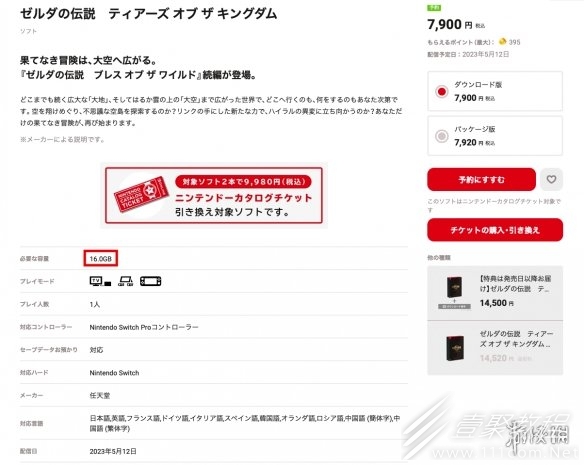Select ダウンロード版 radio option
The height and width of the screenshot is (465, 584).
(442, 91)
